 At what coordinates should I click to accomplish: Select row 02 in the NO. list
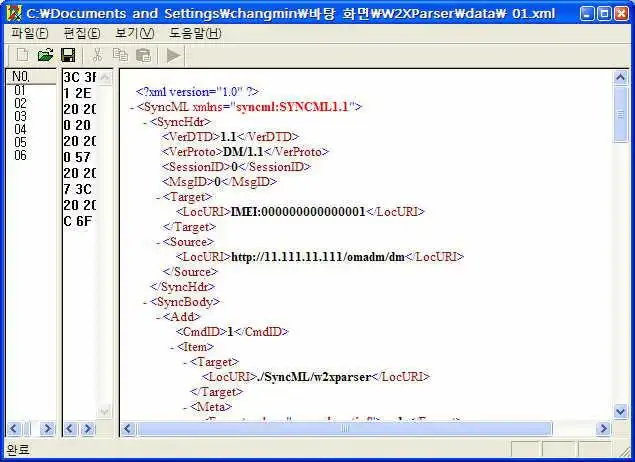[20, 103]
